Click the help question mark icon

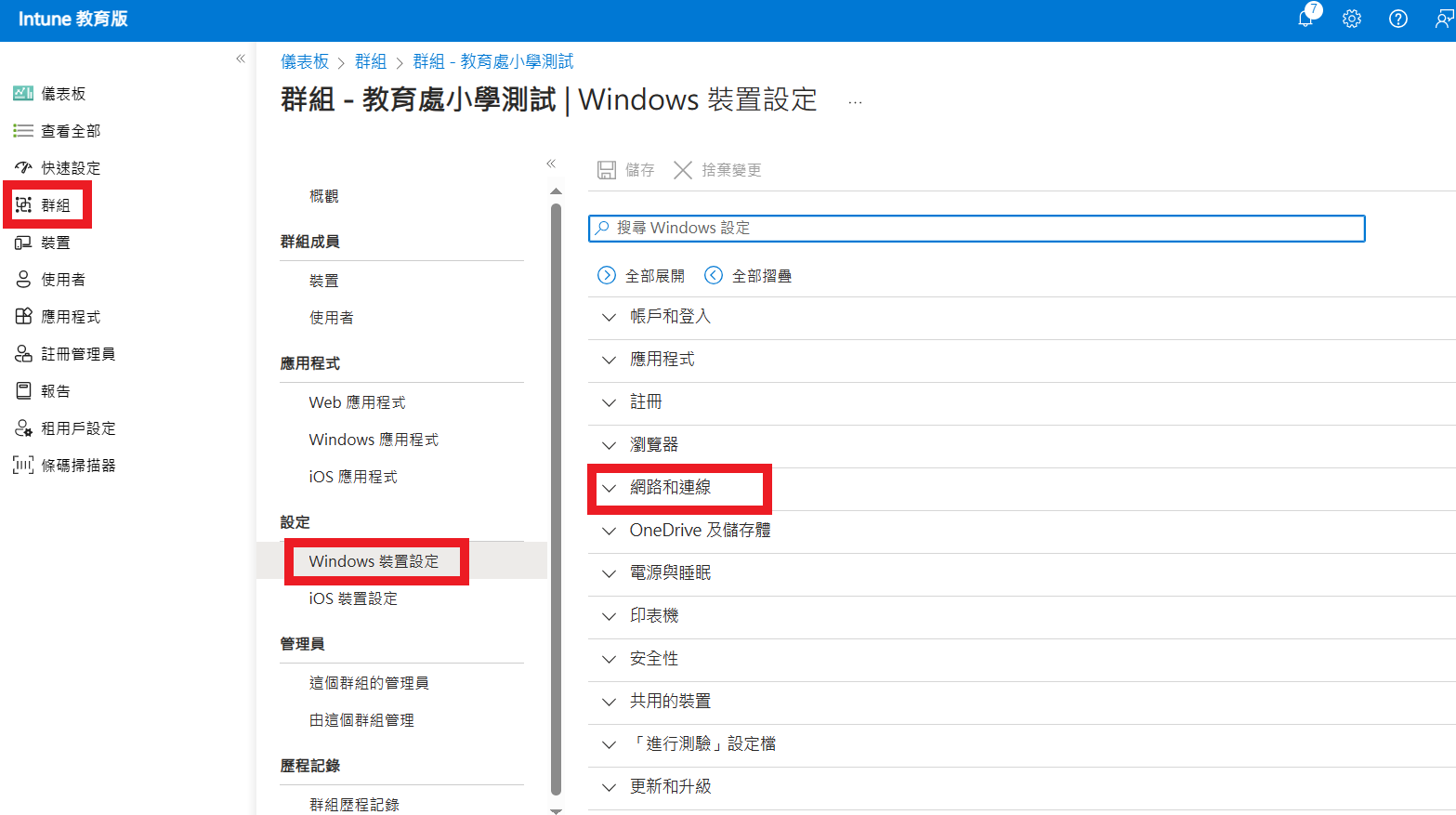1397,19
